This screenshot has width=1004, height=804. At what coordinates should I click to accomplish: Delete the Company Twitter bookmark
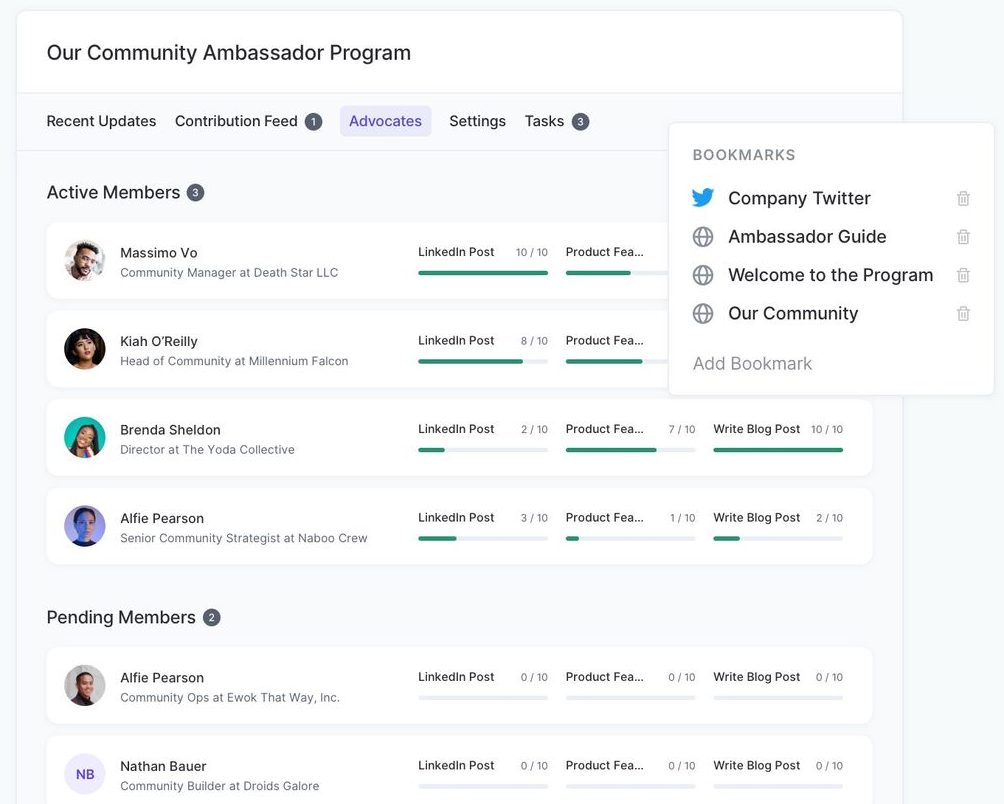pos(963,198)
